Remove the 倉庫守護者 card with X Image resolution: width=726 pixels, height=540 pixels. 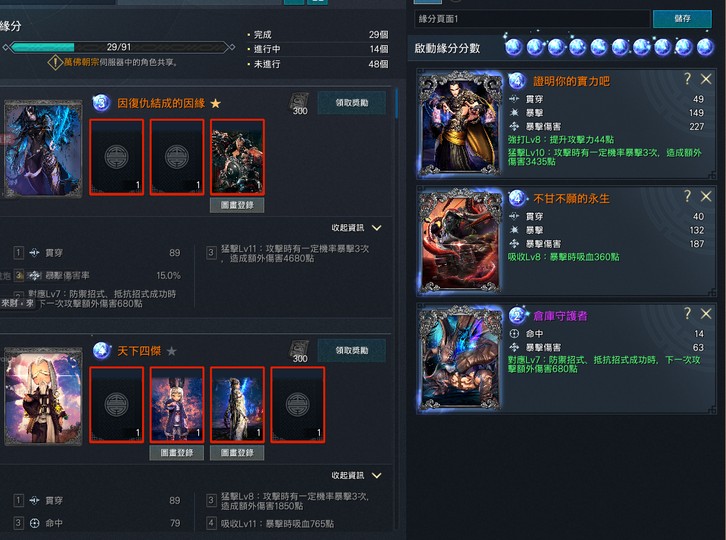click(706, 314)
